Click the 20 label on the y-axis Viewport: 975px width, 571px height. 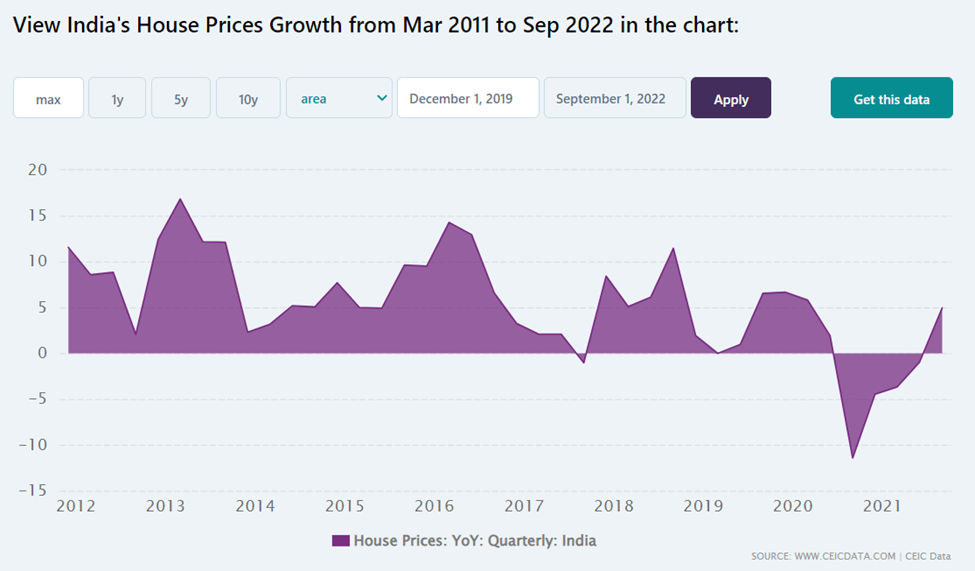pyautogui.click(x=38, y=170)
